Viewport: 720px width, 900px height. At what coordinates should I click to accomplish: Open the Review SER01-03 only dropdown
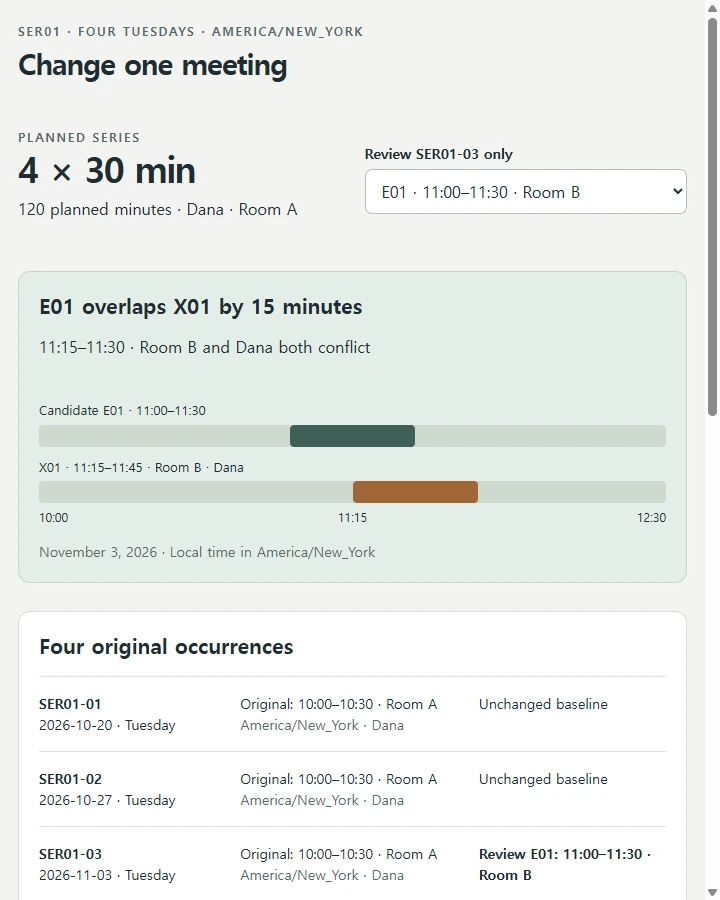525,192
